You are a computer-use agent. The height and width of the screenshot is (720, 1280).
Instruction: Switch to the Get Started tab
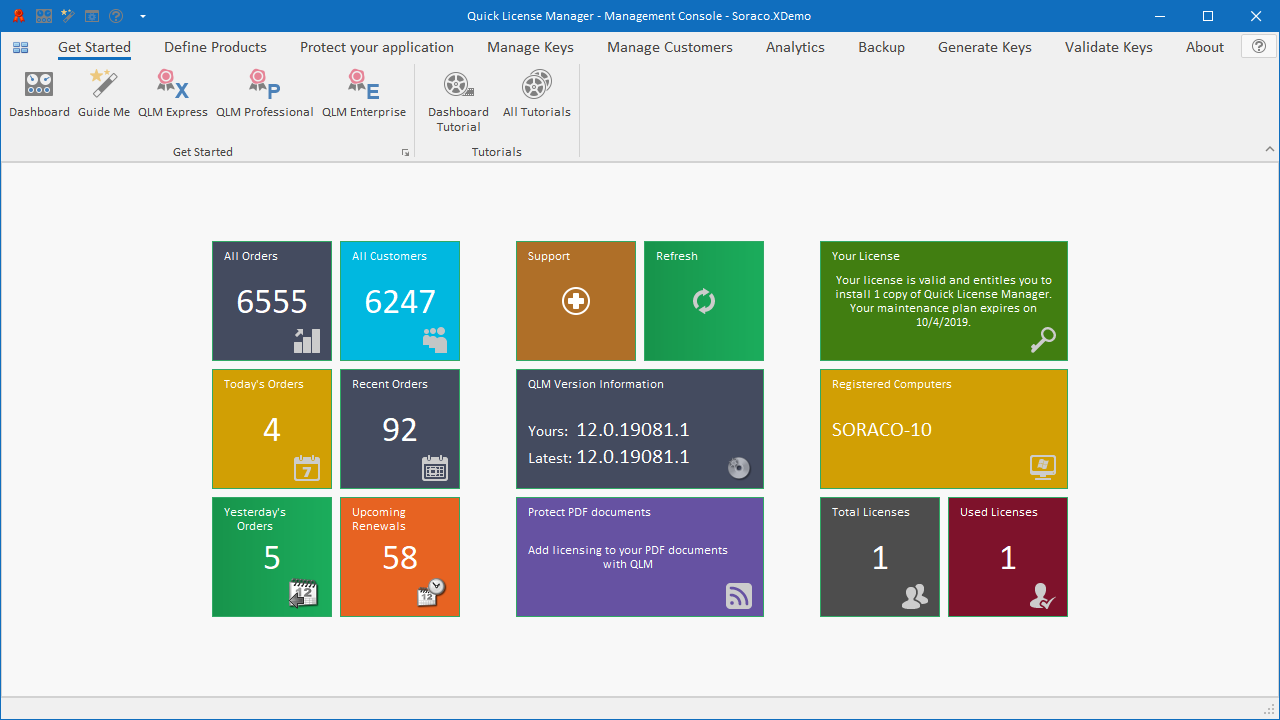(x=94, y=47)
